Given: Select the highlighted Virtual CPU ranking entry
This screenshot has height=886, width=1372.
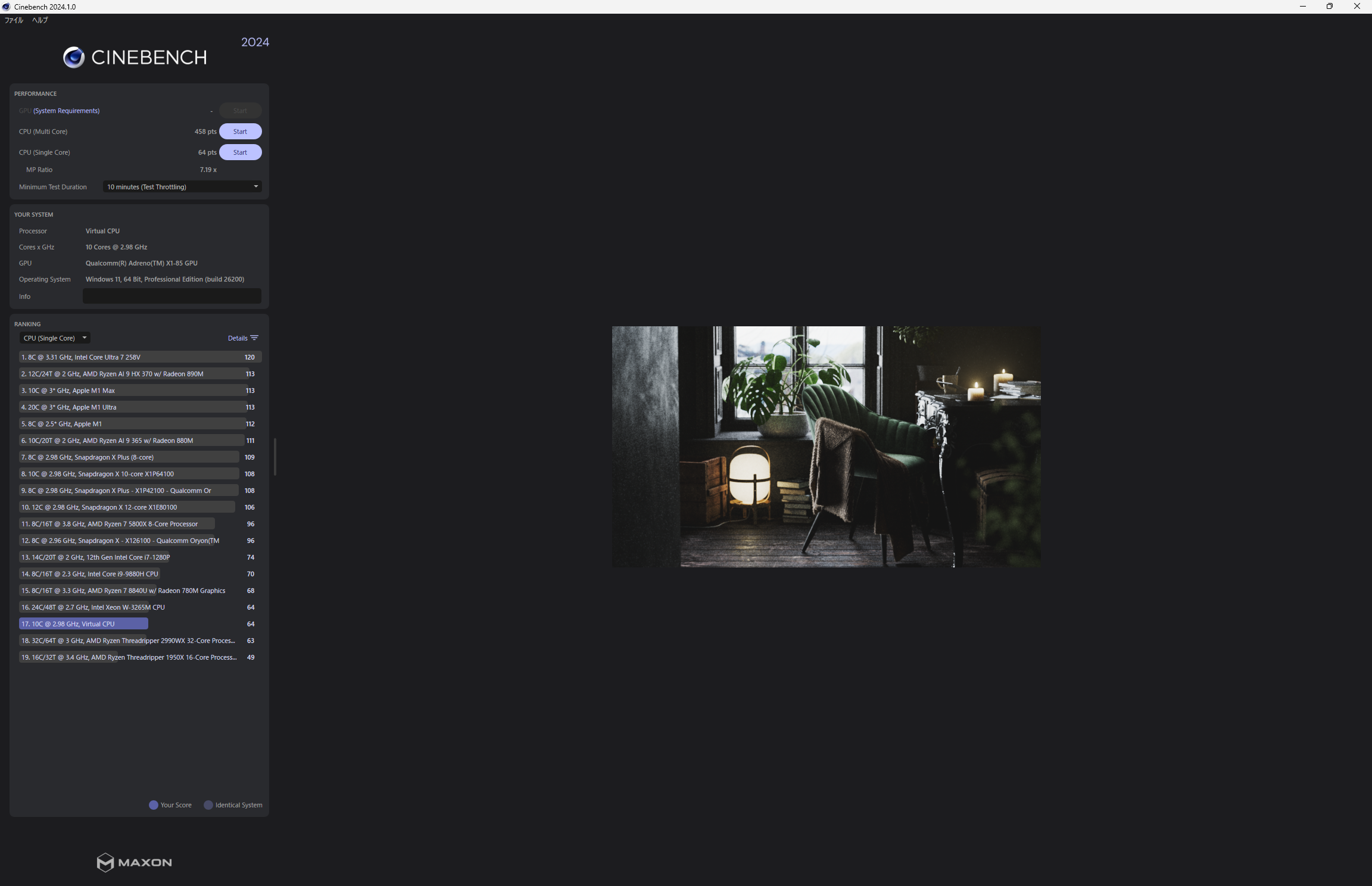Looking at the screenshot, I should (83, 624).
